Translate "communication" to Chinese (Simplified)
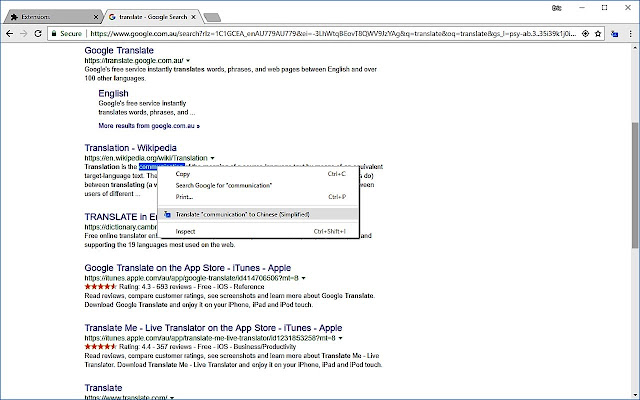The height and width of the screenshot is (400, 640). coord(259,214)
